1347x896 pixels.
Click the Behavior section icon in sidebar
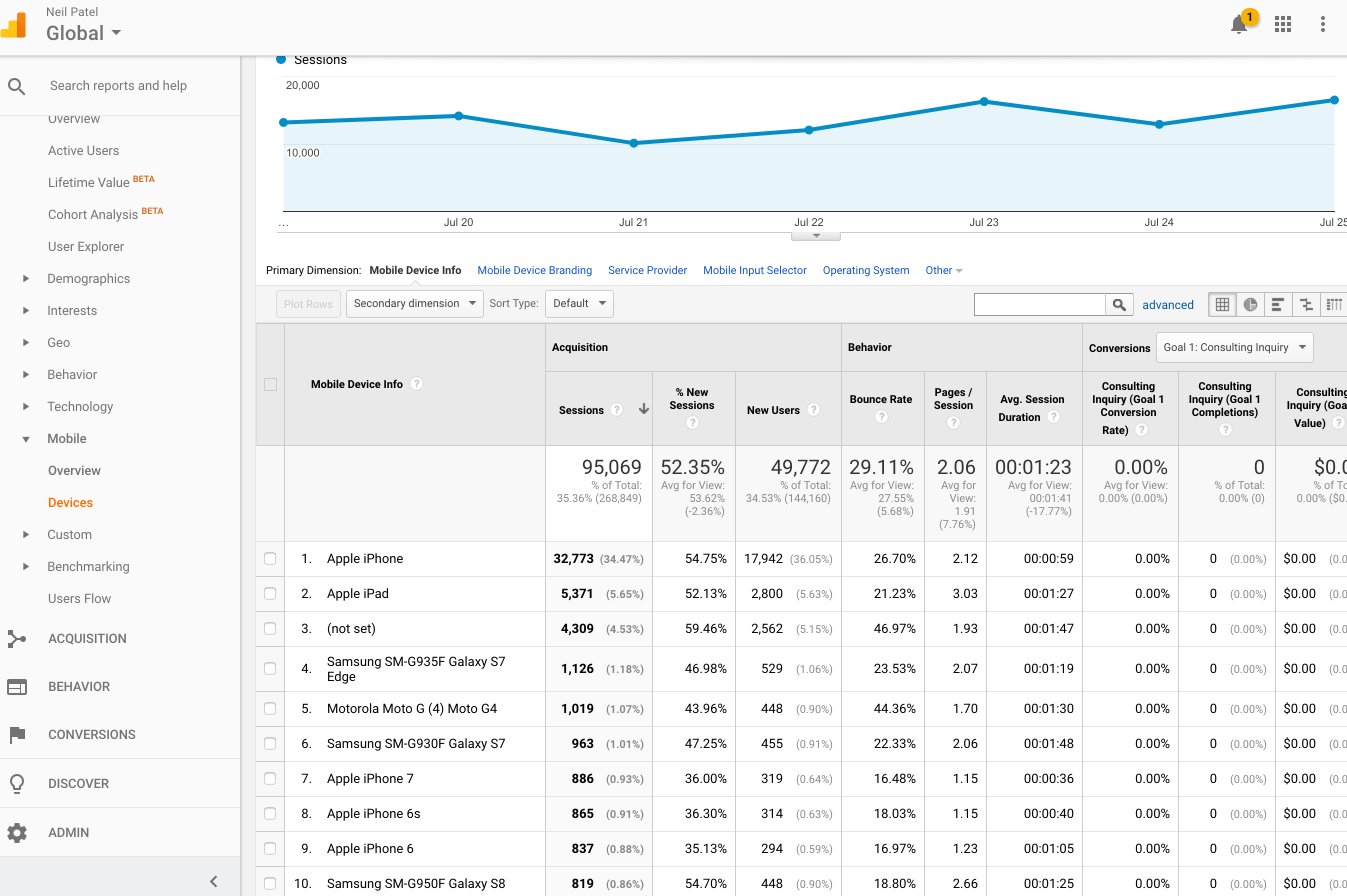(x=16, y=687)
